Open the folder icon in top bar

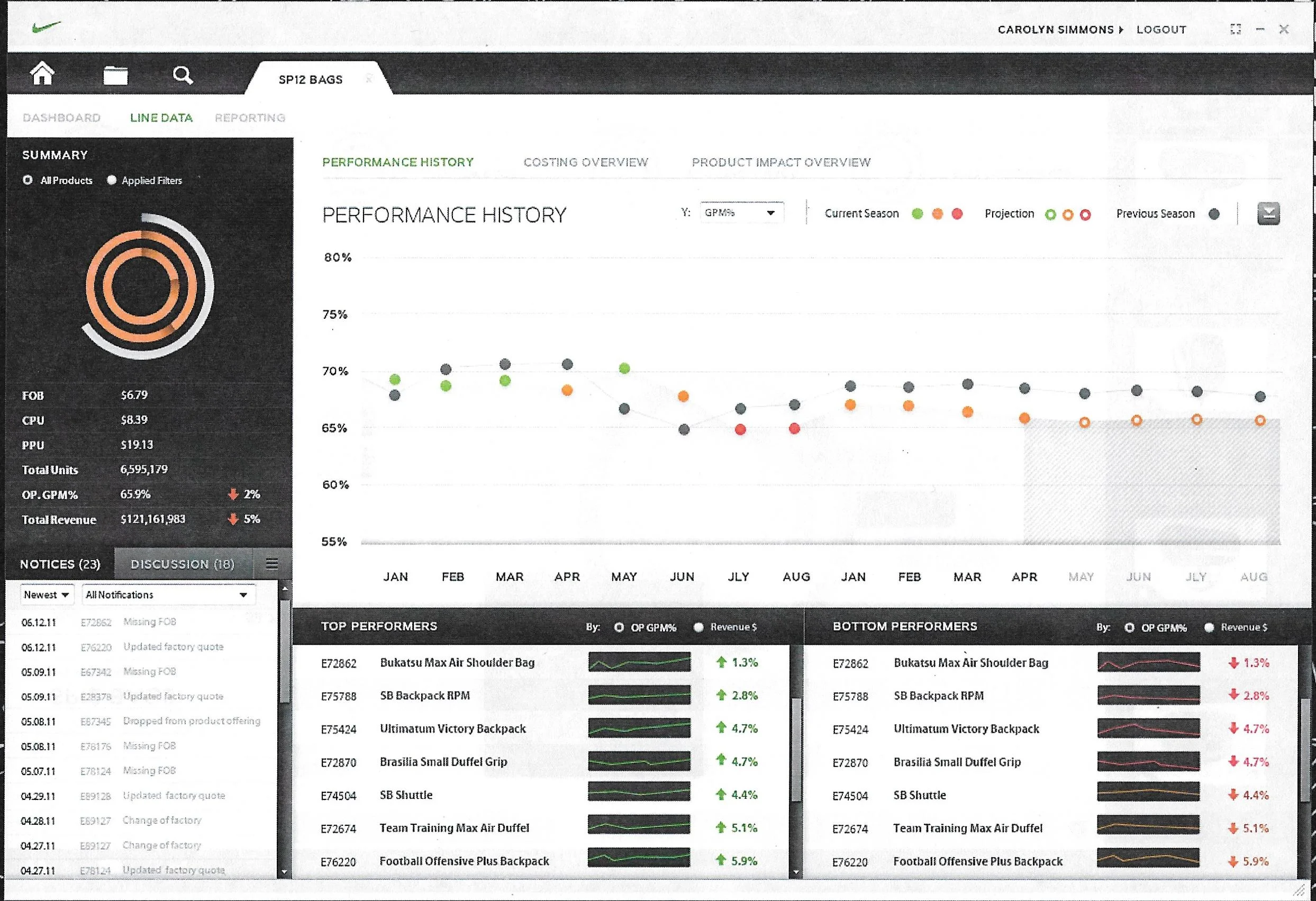[115, 75]
